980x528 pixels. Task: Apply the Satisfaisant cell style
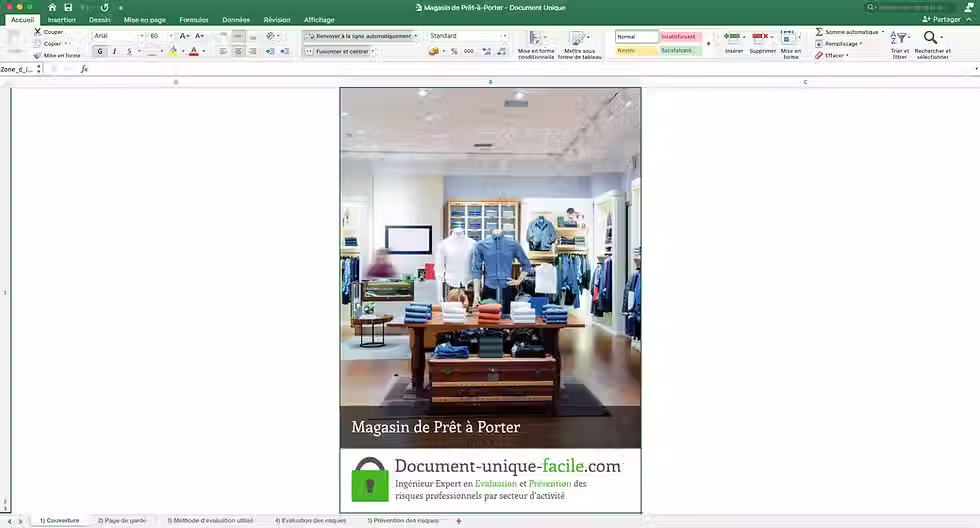coord(681,51)
